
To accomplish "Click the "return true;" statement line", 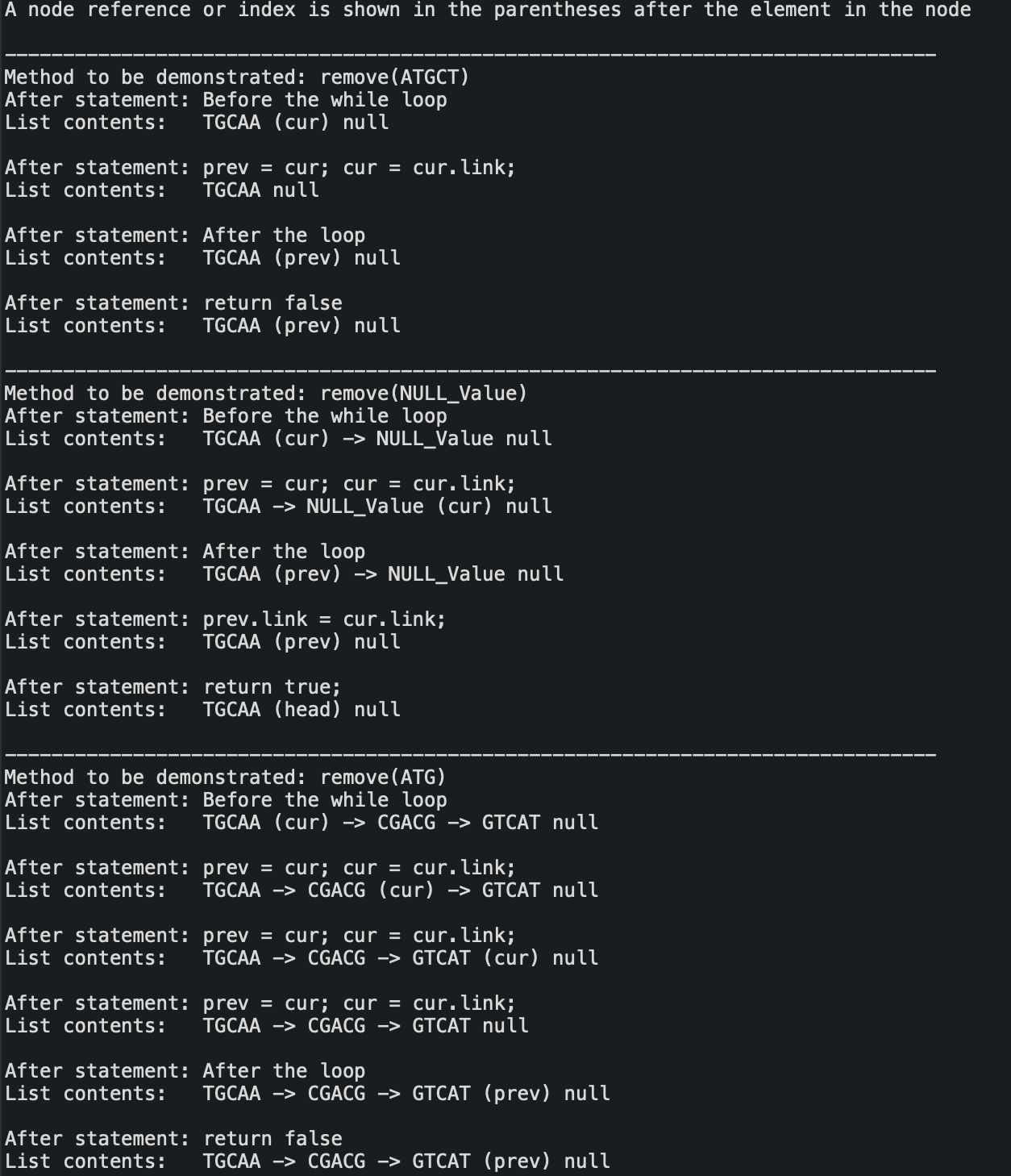I will (173, 687).
